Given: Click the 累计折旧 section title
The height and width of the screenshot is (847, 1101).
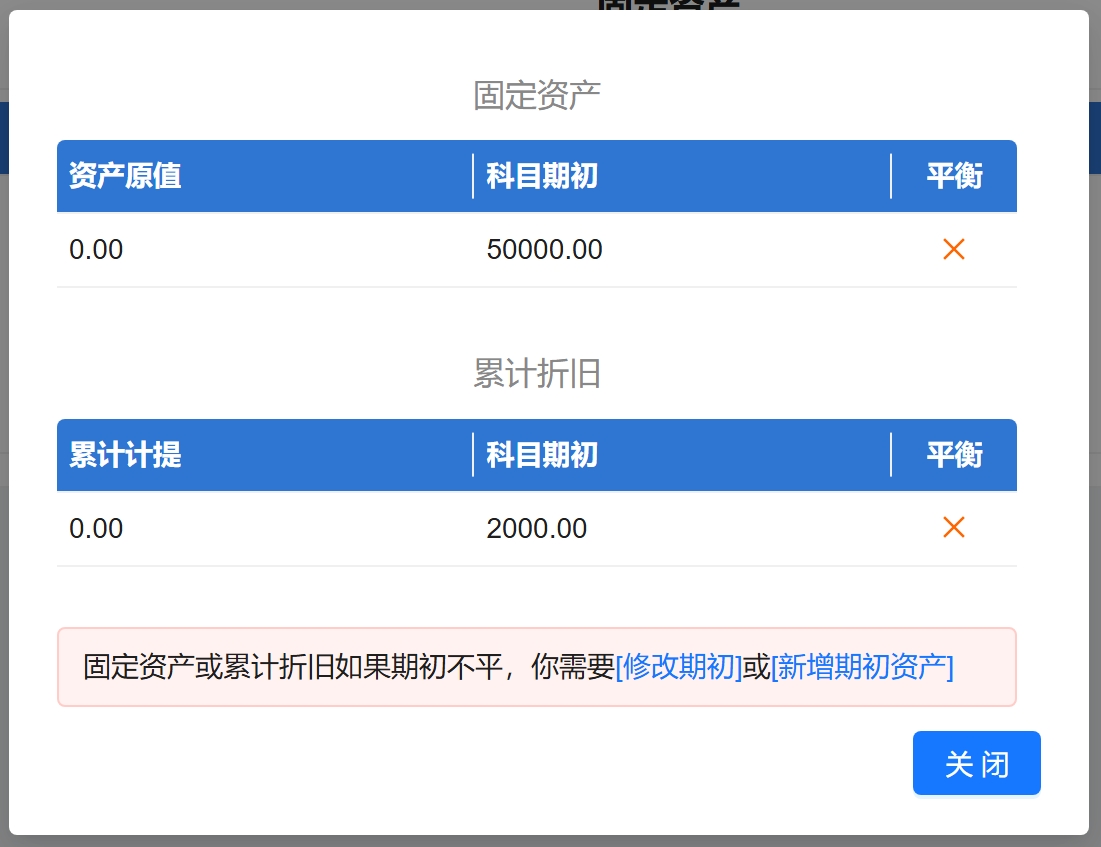Looking at the screenshot, I should pos(536,374).
